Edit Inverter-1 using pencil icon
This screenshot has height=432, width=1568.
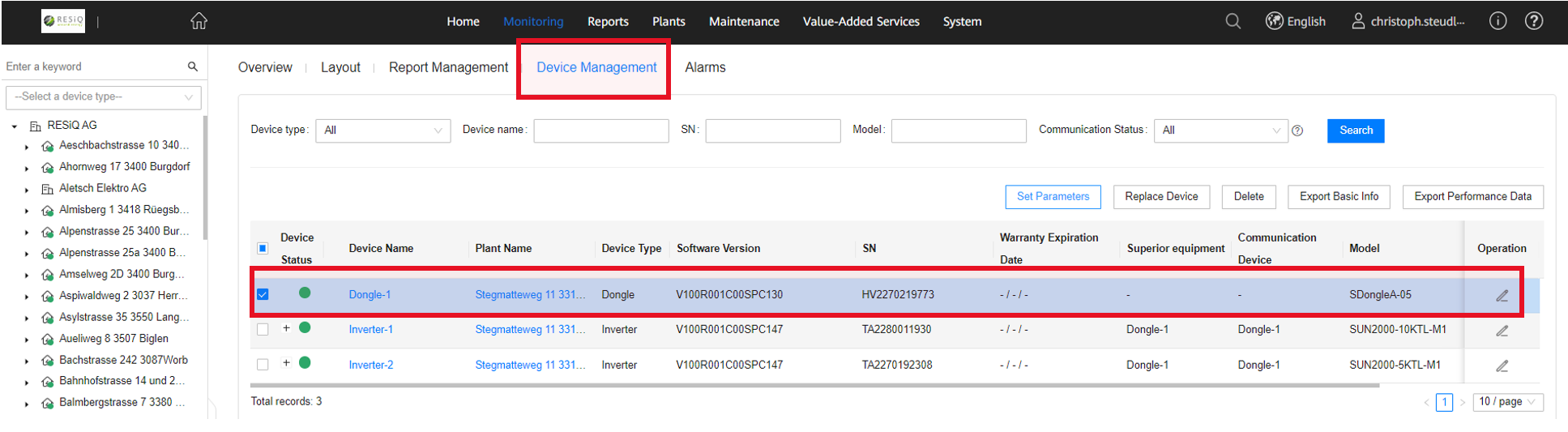point(1502,331)
